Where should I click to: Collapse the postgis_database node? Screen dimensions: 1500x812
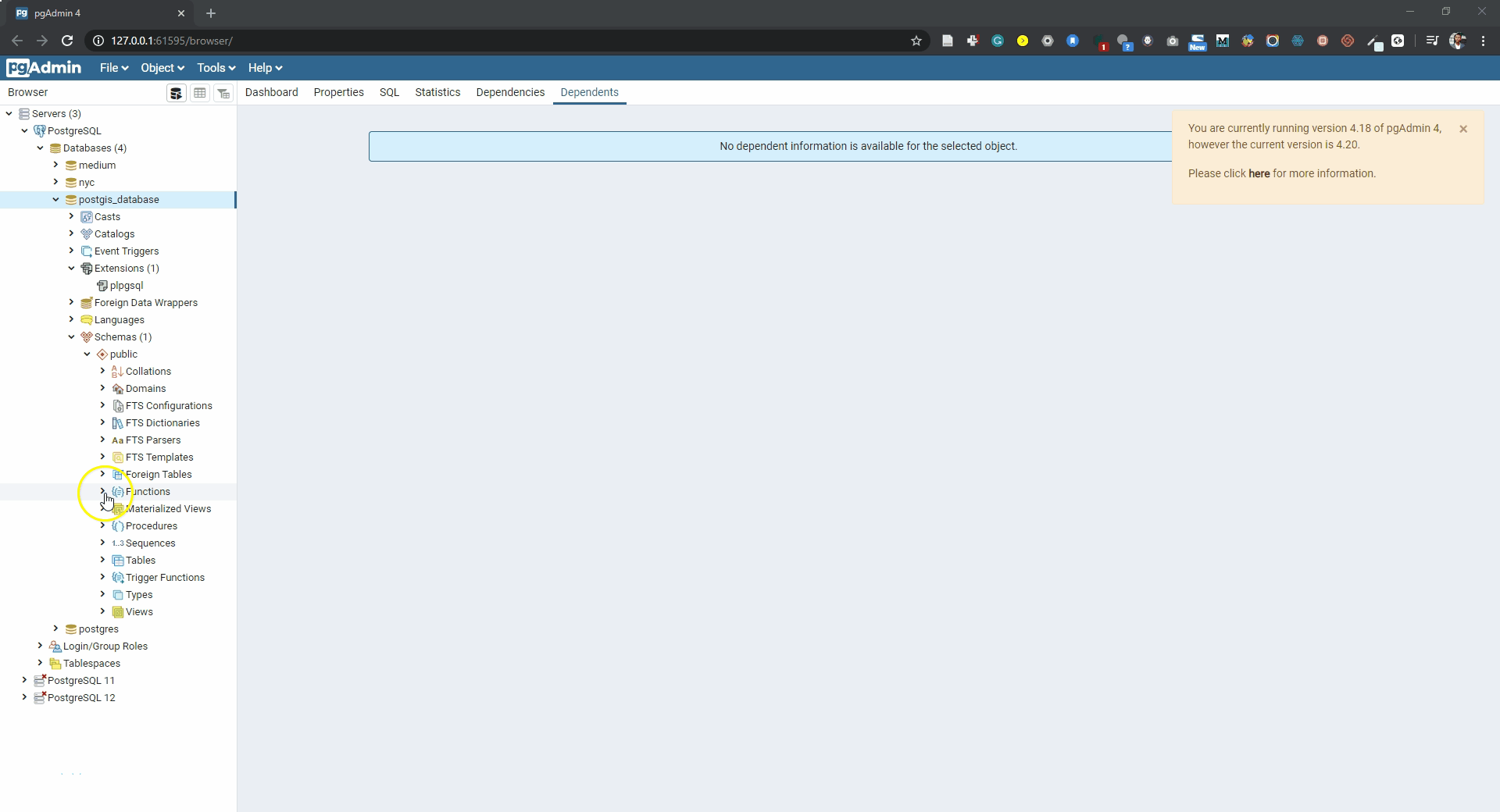point(55,200)
